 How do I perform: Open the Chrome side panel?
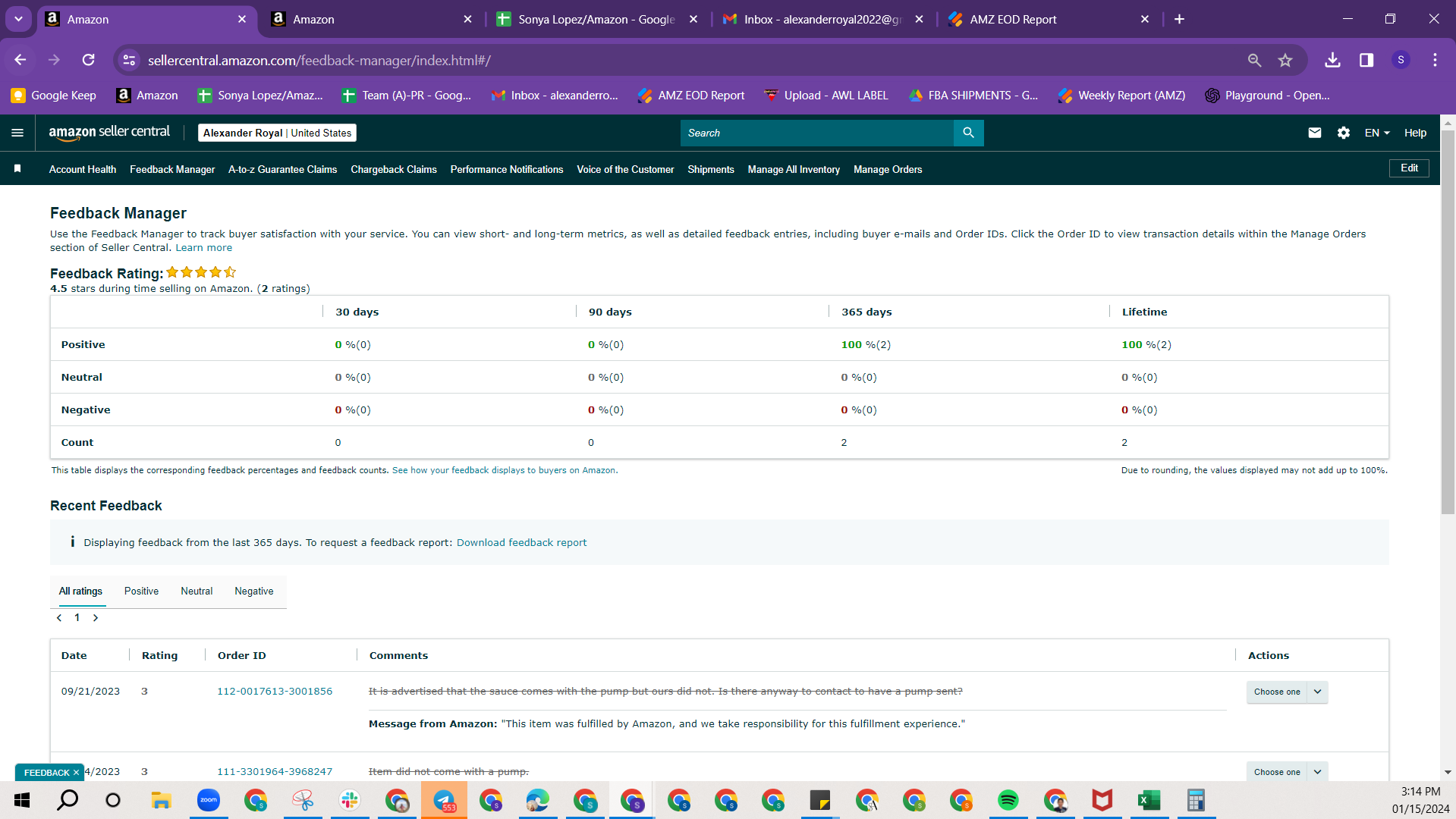coord(1366,60)
